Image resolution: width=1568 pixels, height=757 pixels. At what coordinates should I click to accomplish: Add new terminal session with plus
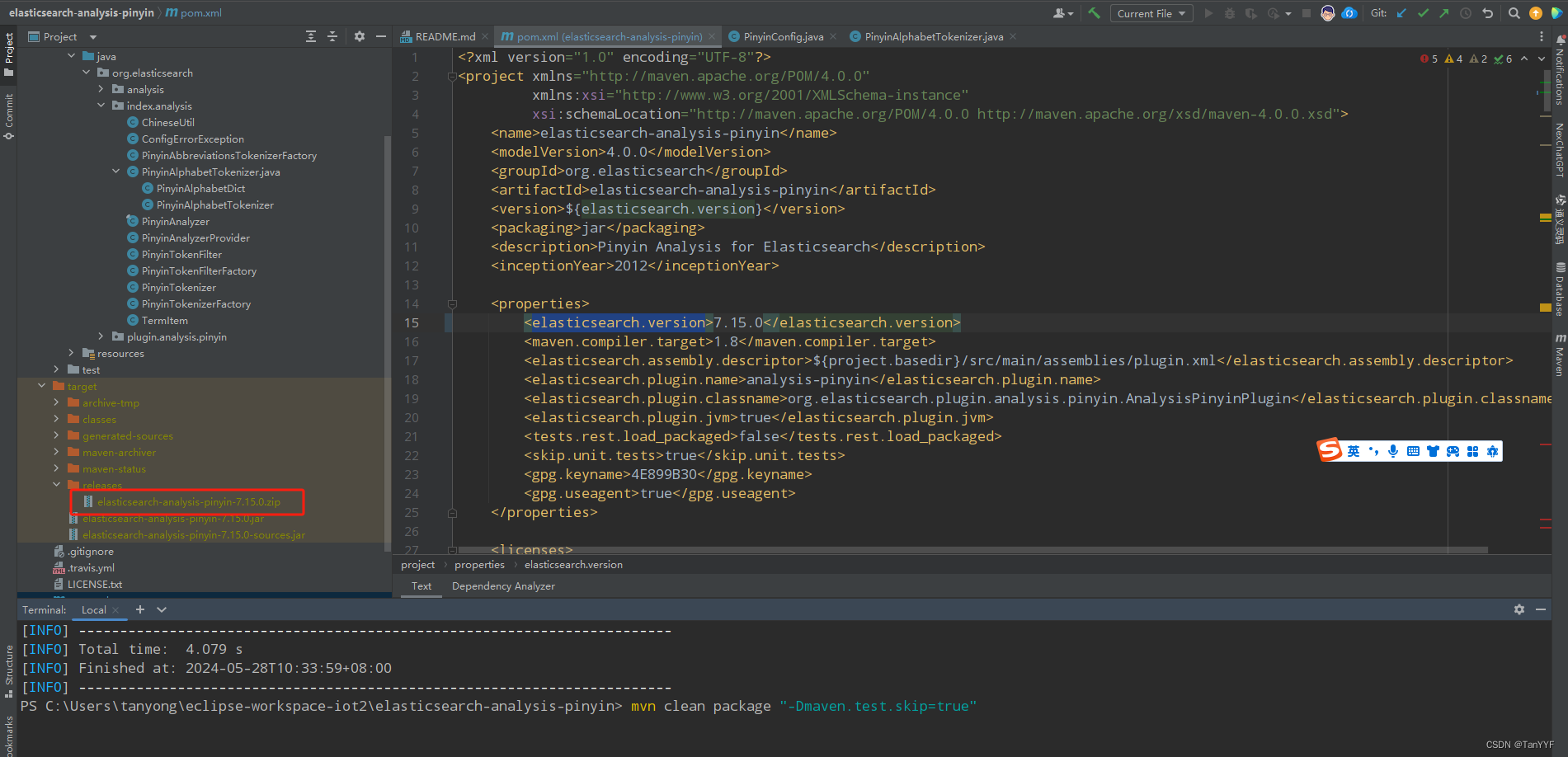(x=140, y=609)
